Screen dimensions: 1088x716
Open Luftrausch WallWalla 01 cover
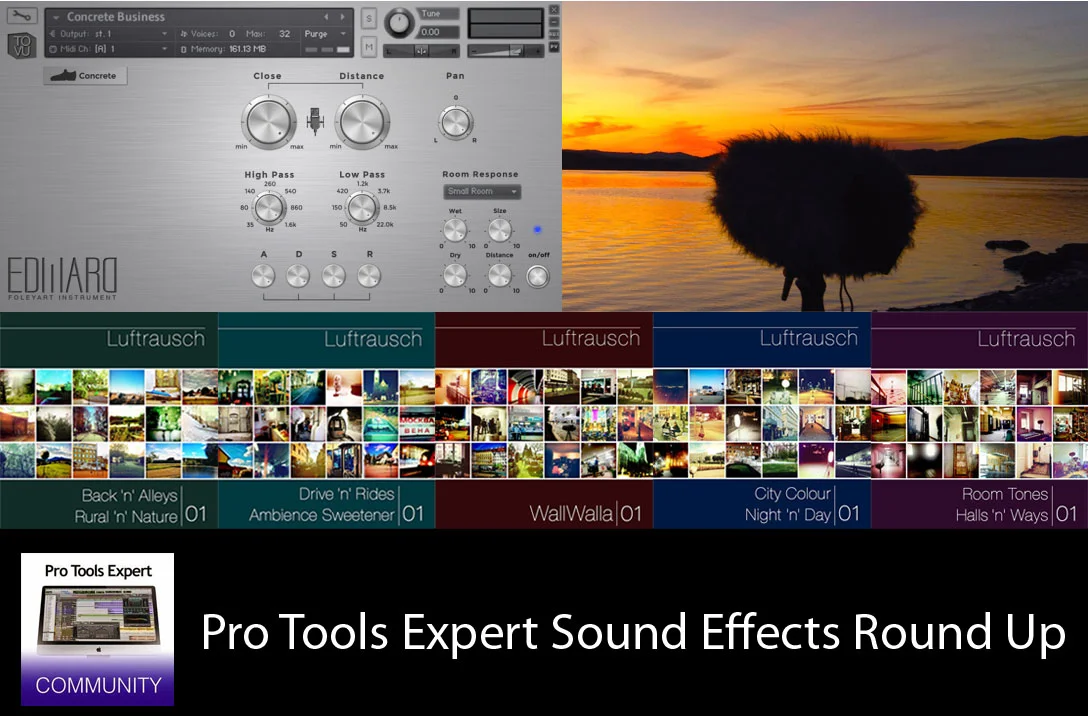(544, 420)
